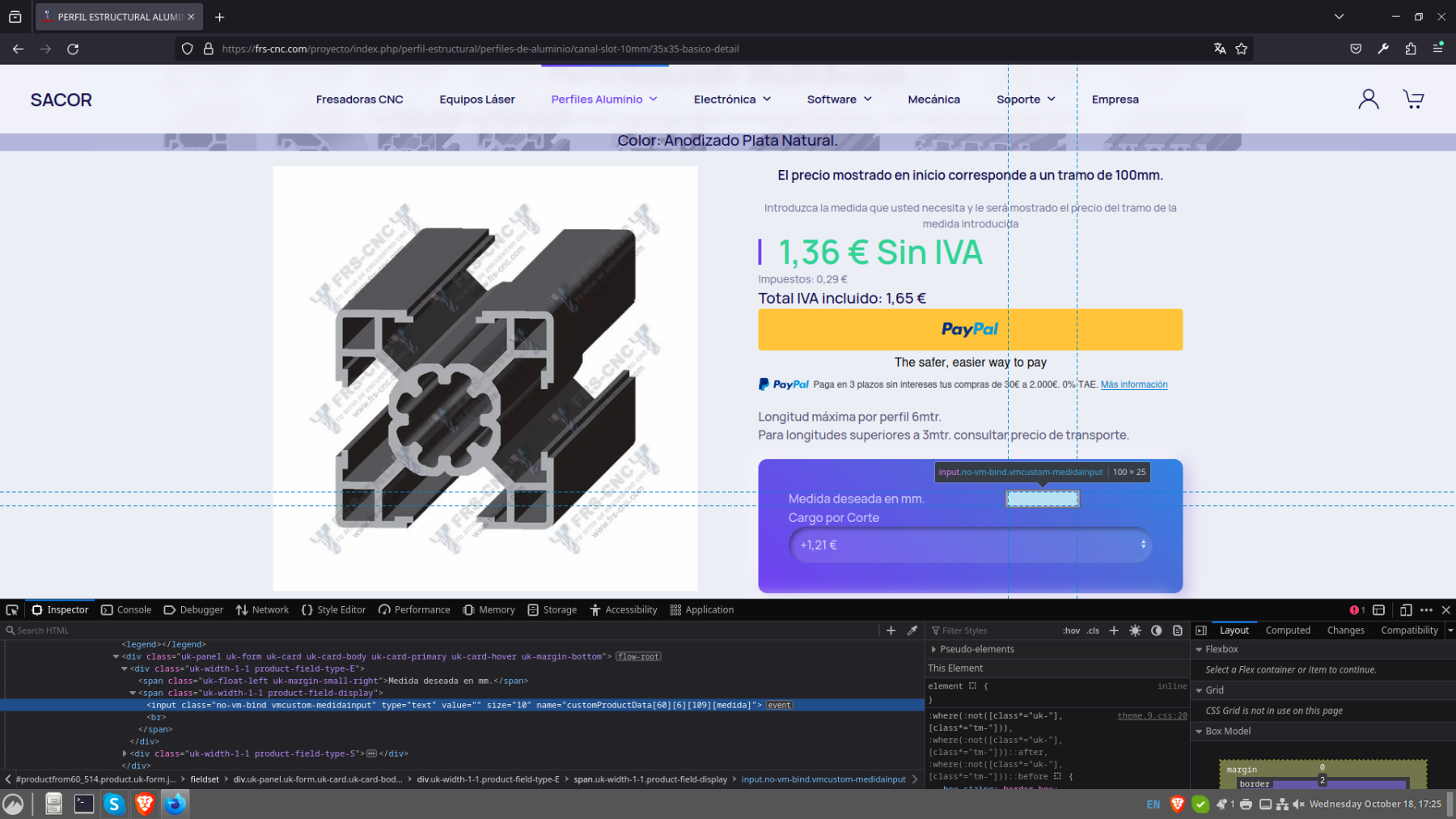
Task: Bookmark this page with the star icon
Action: pos(1242,49)
